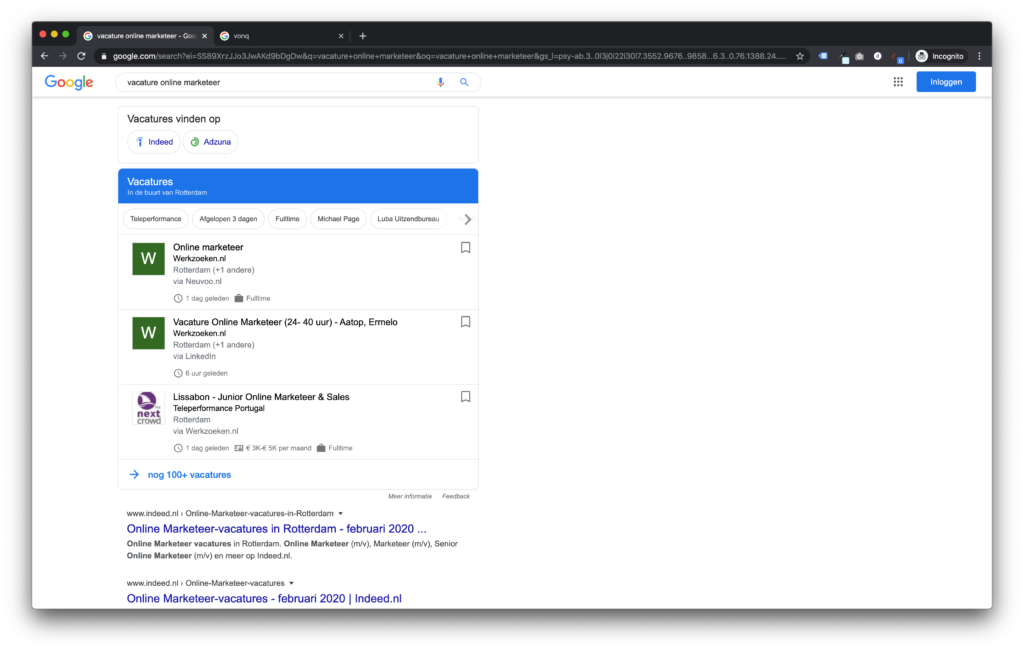Open a new tab with the plus button
This screenshot has height=651, width=1024.
pos(362,36)
